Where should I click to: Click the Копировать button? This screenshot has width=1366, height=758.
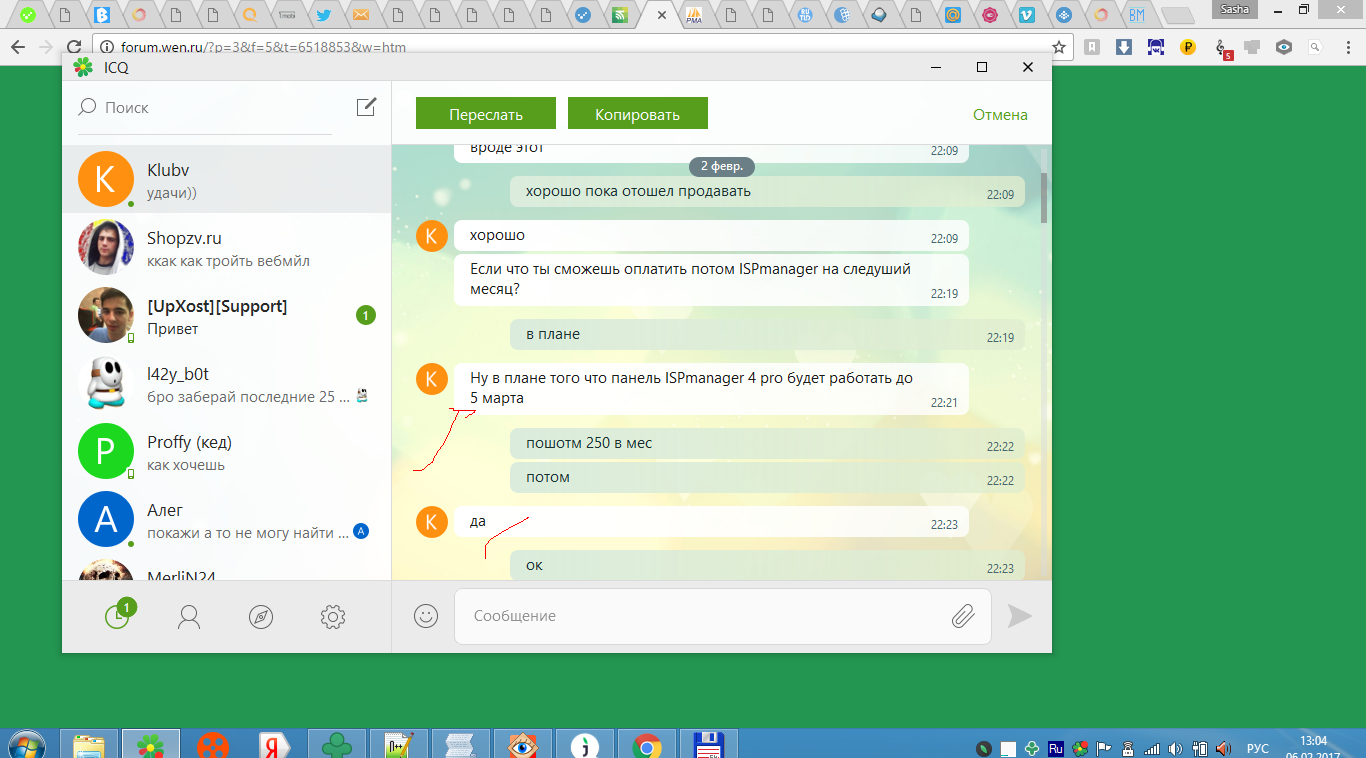click(637, 114)
